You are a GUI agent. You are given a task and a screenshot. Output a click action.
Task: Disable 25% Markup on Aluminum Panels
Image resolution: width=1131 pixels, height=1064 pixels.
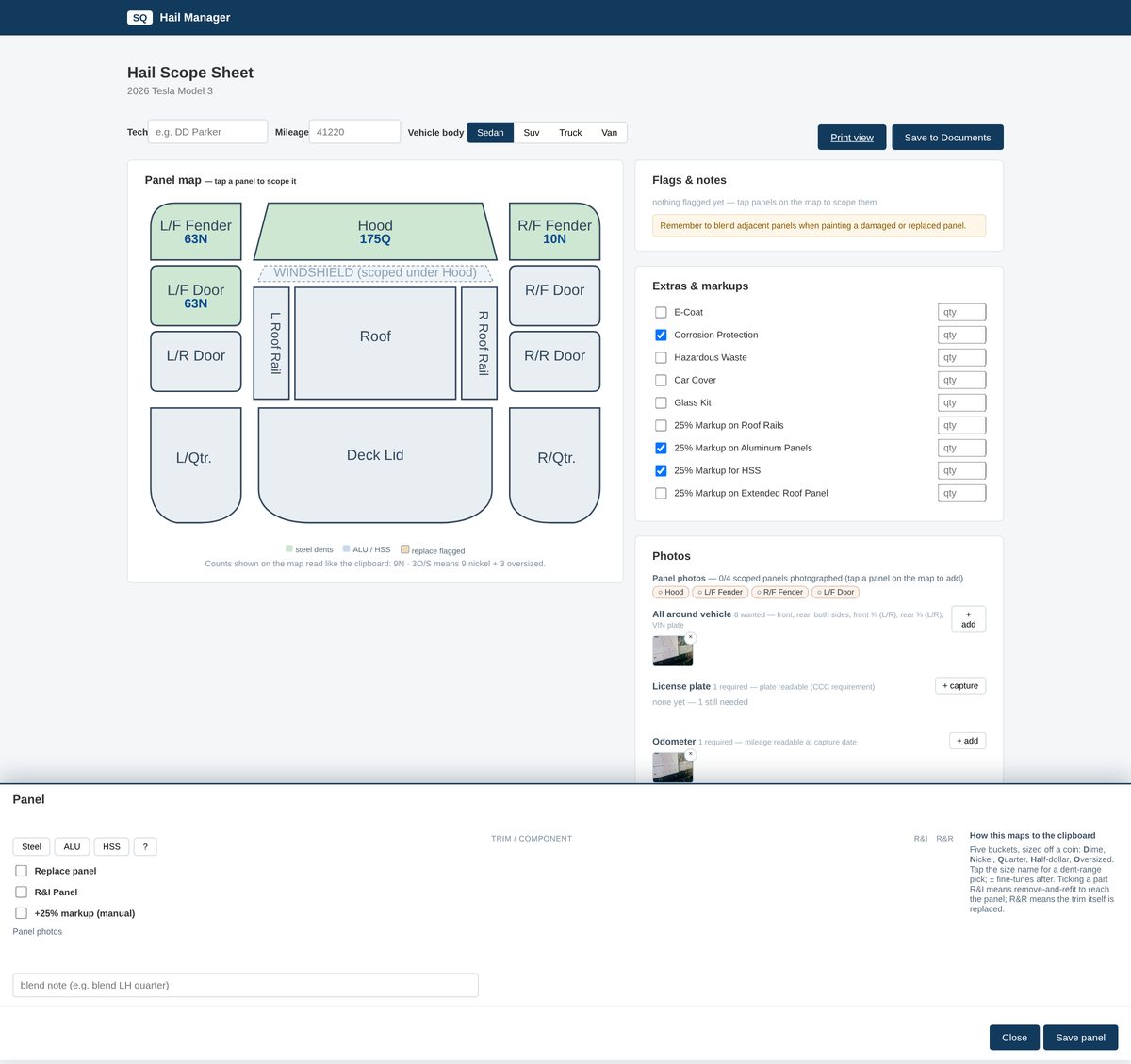click(x=661, y=448)
